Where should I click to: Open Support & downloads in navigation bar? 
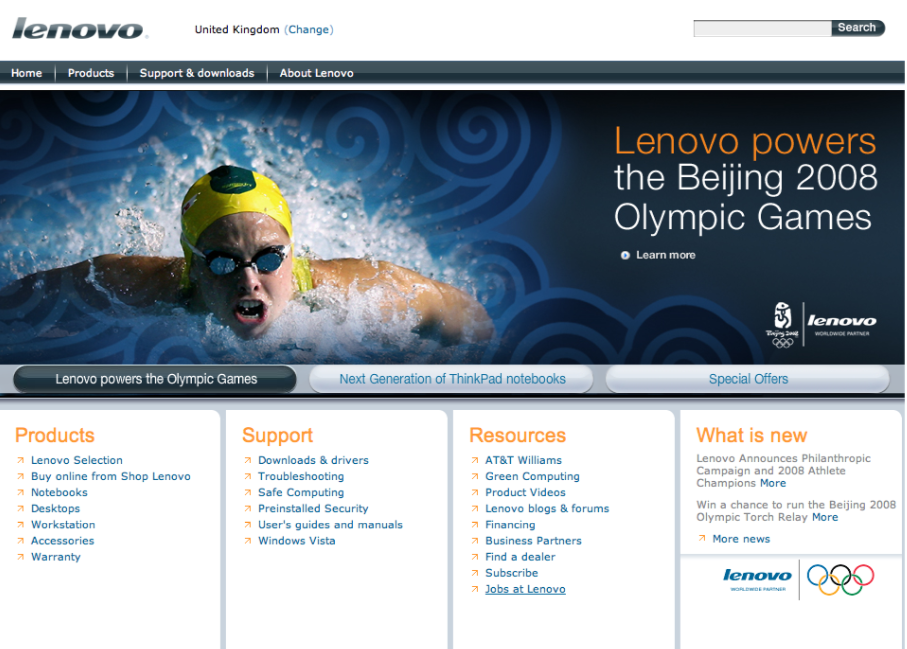coord(197,73)
